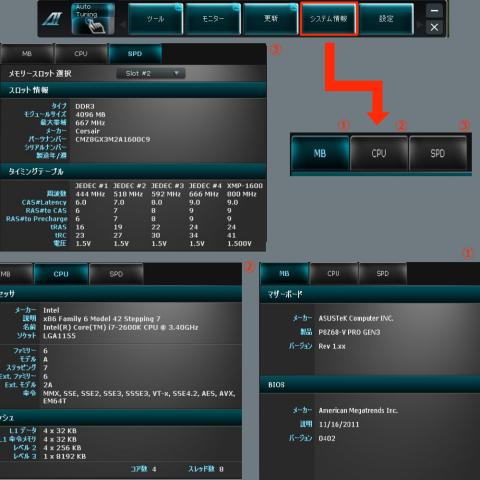Click the motherboard version Rev 1.xx

pos(332,346)
